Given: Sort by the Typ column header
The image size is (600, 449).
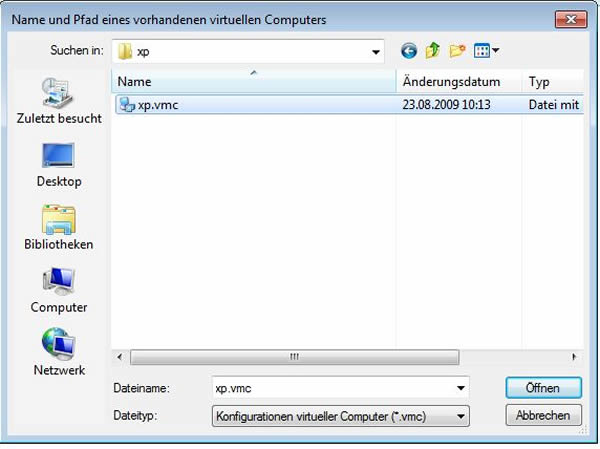Looking at the screenshot, I should coord(553,81).
